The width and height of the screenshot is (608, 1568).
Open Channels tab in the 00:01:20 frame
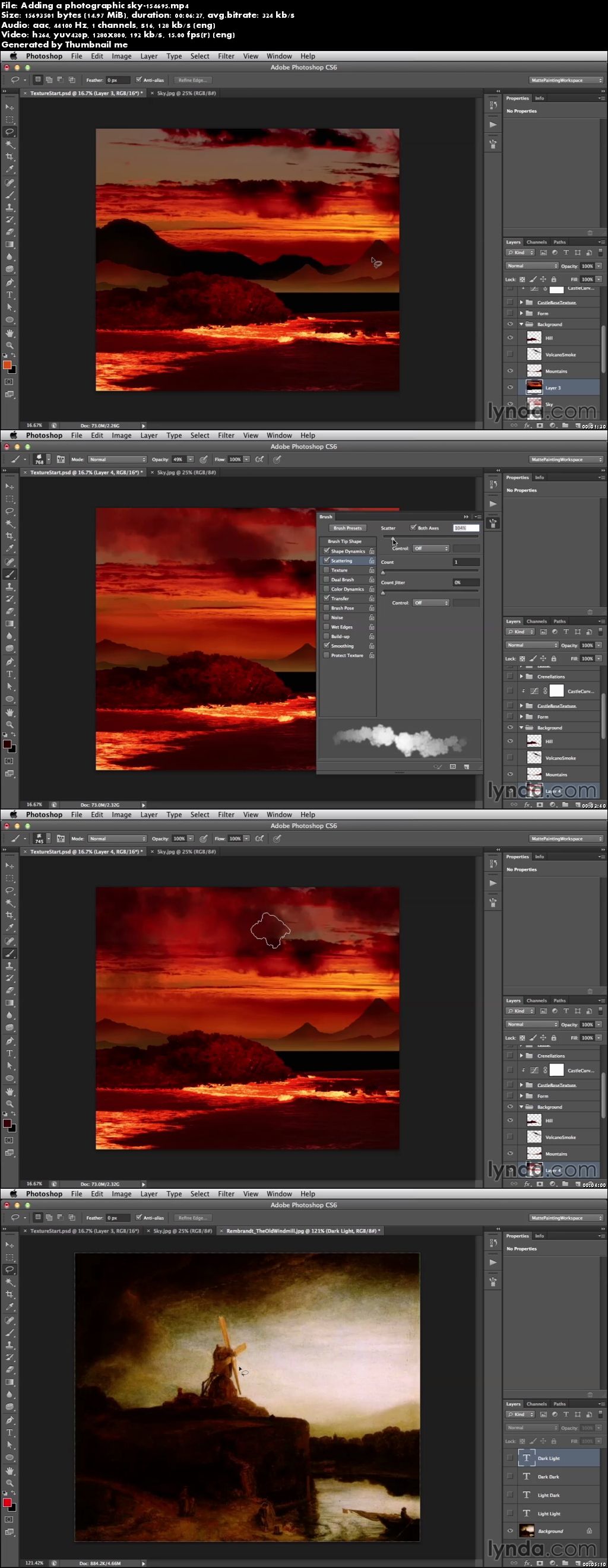(537, 242)
